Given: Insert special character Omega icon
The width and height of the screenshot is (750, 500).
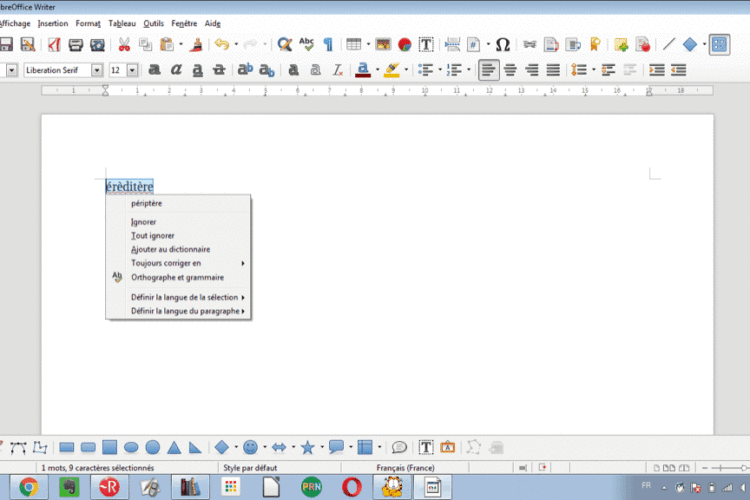Looking at the screenshot, I should [503, 44].
